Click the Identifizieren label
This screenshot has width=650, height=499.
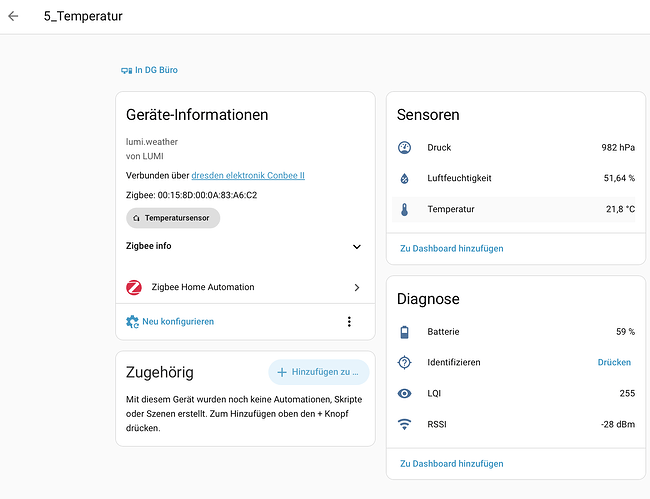(454, 363)
